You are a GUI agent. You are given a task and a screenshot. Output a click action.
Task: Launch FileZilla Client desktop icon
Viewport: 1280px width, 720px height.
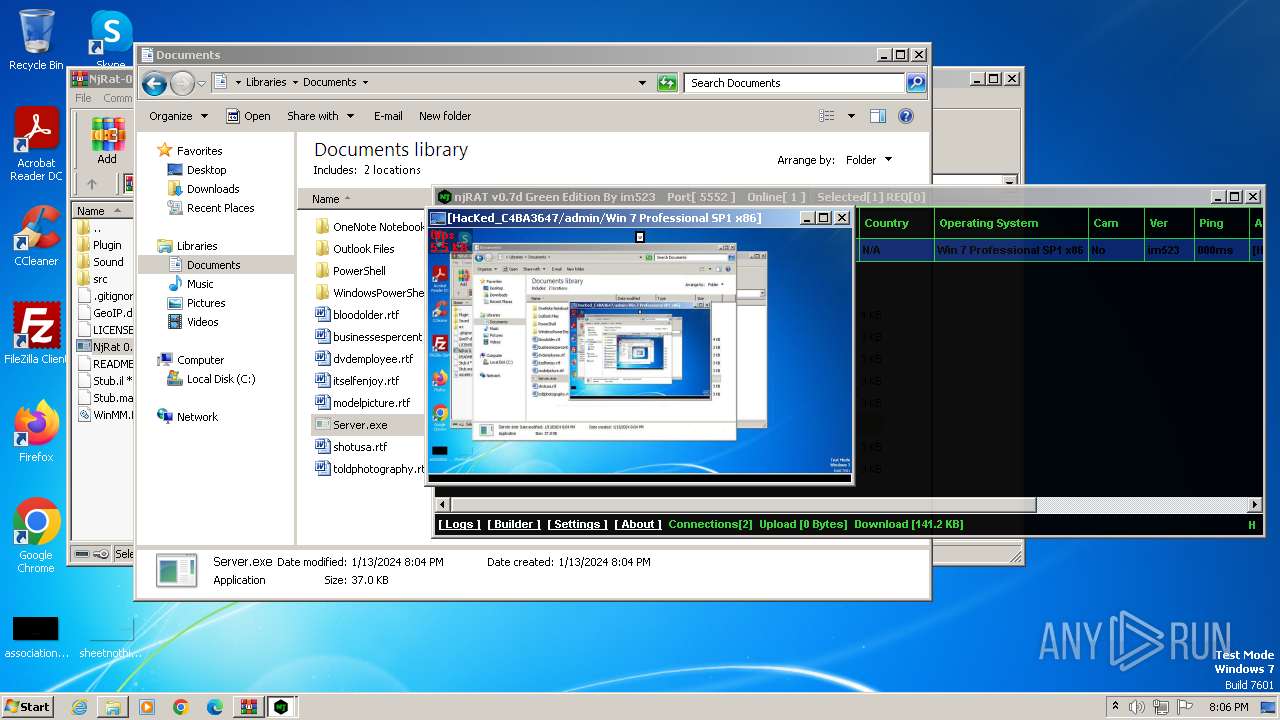[36, 334]
